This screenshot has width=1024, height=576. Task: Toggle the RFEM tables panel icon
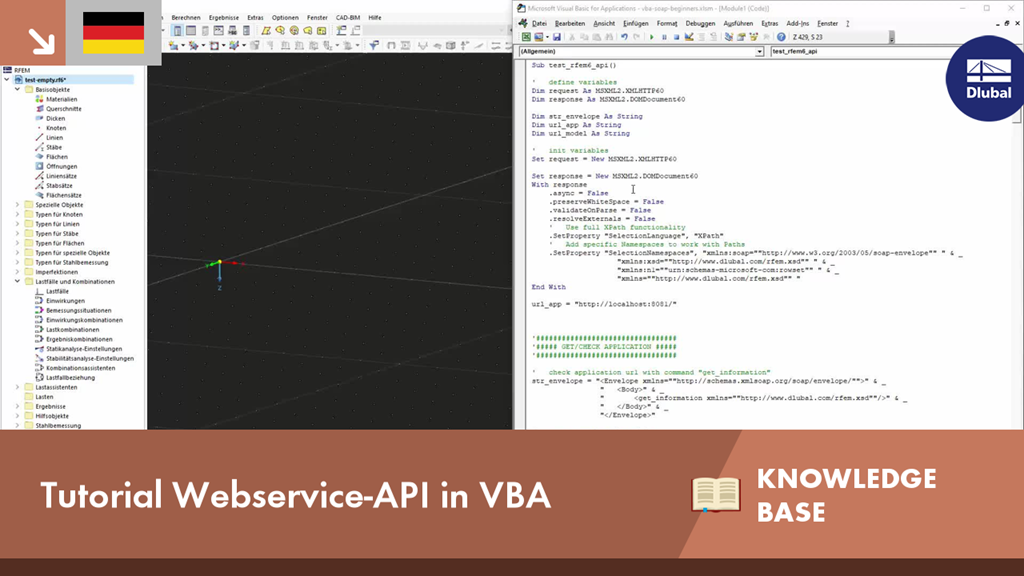click(191, 31)
